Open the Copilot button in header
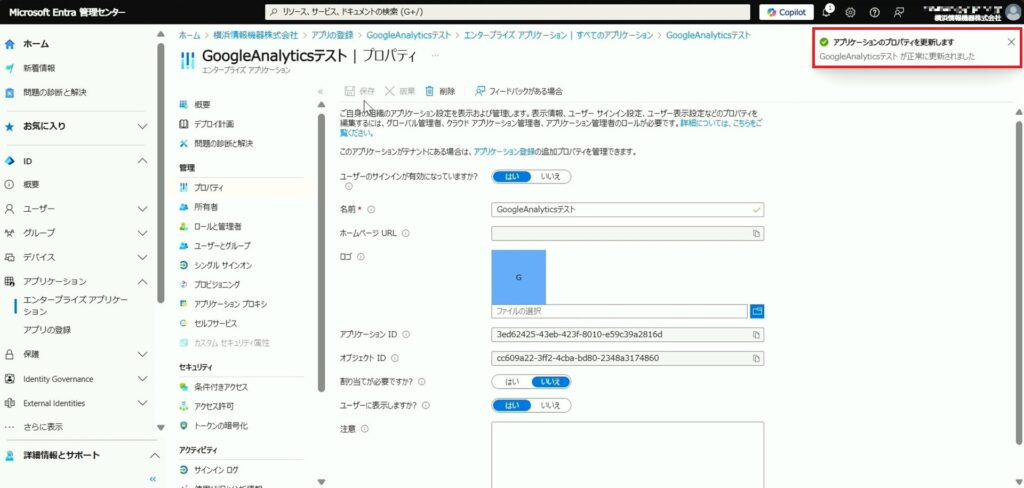 tap(786, 12)
